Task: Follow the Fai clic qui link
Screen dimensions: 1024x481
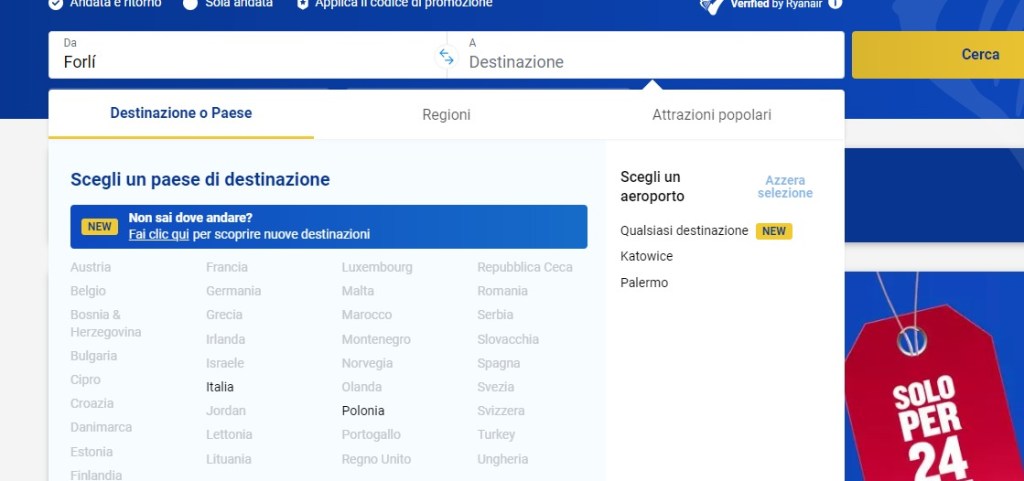Action: [159, 234]
